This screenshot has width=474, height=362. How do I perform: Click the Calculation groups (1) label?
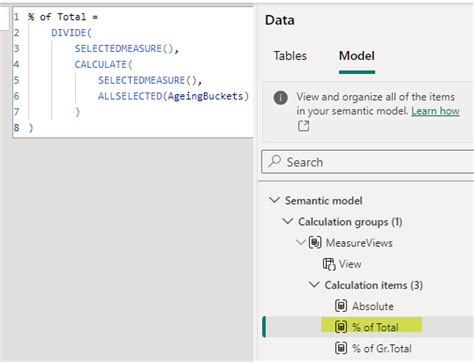pos(350,222)
